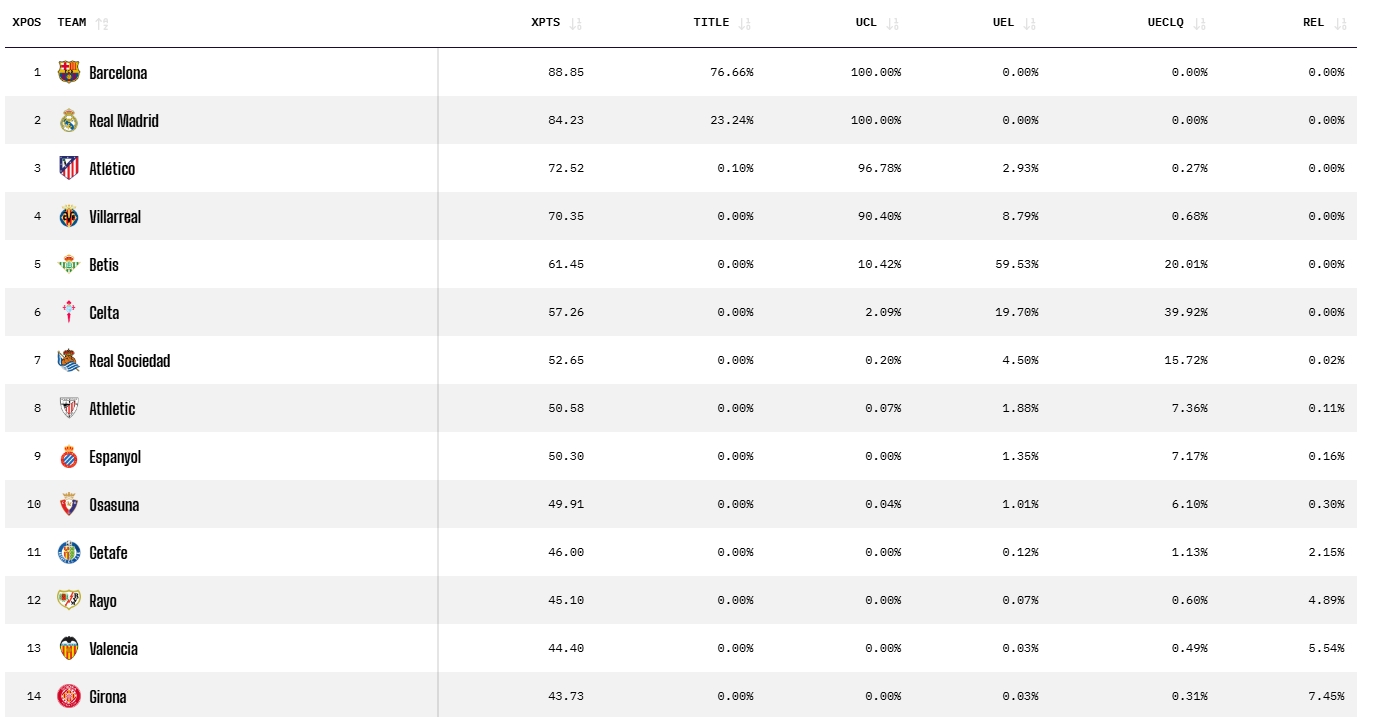Sort table by the TEAM column
1374x717 pixels.
pos(102,23)
